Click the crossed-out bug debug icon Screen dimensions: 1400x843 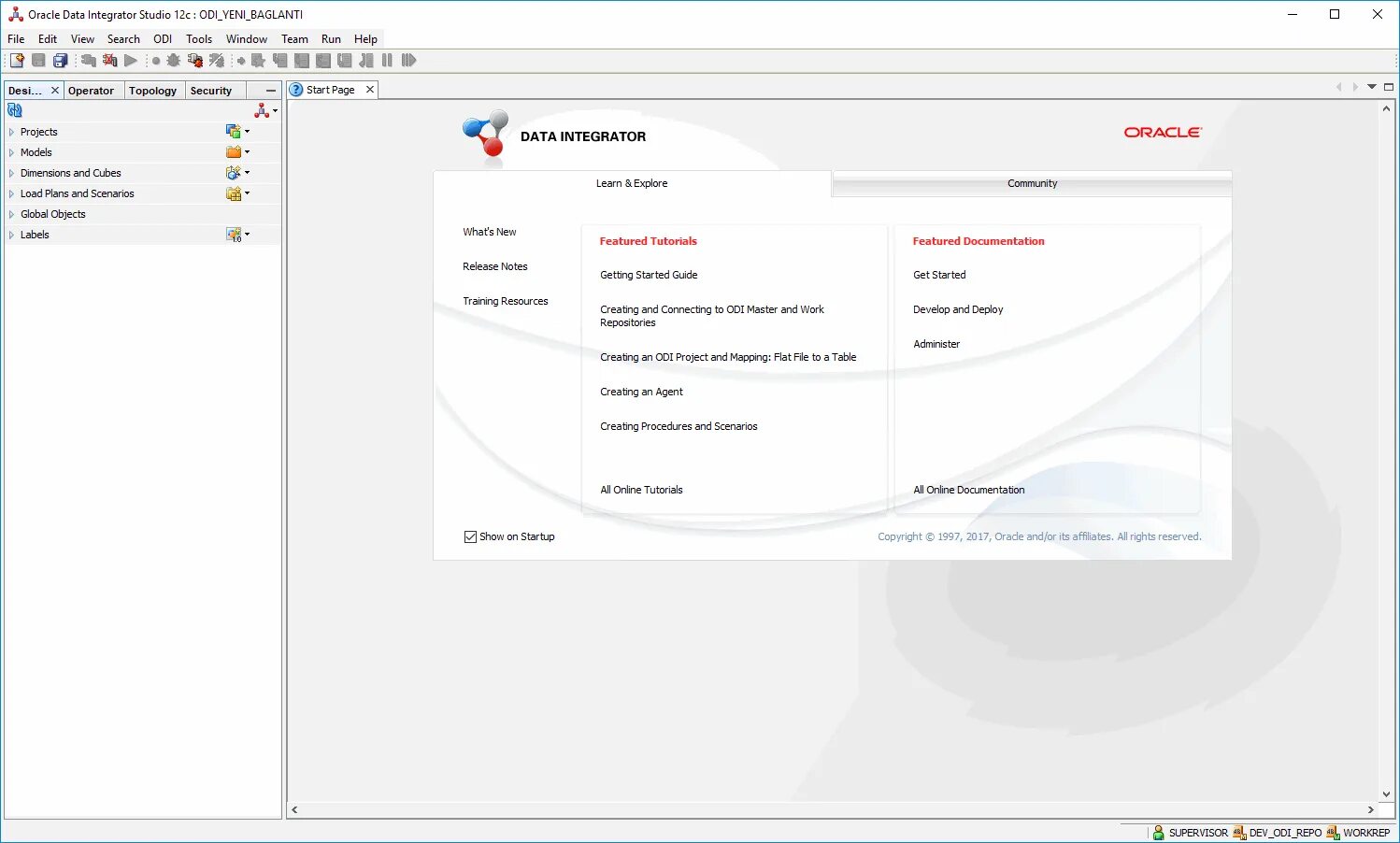tap(217, 61)
